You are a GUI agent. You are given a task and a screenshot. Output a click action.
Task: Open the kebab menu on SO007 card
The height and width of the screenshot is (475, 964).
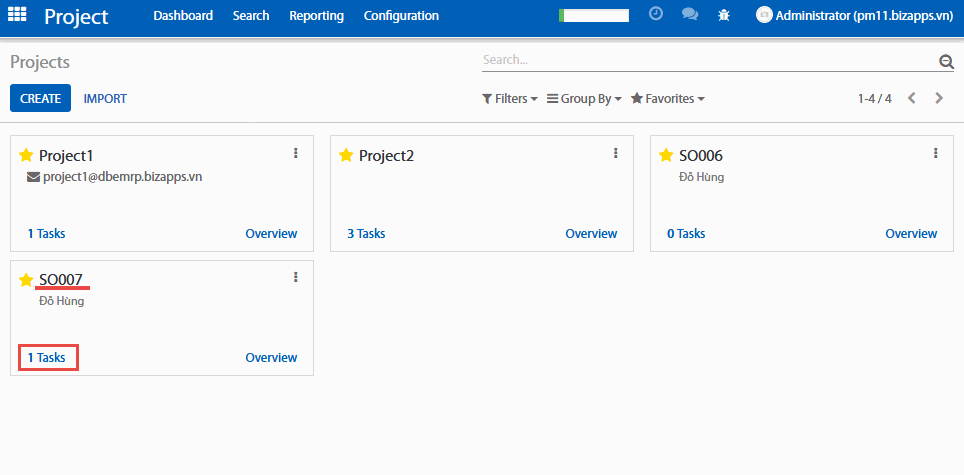click(x=296, y=277)
